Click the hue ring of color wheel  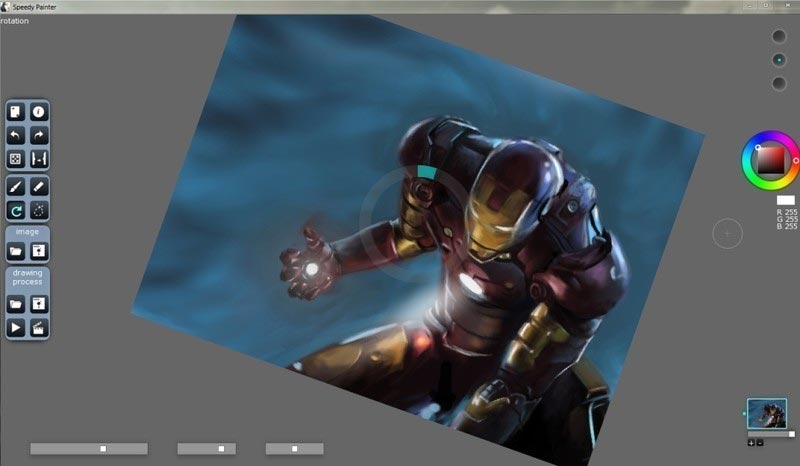[746, 161]
